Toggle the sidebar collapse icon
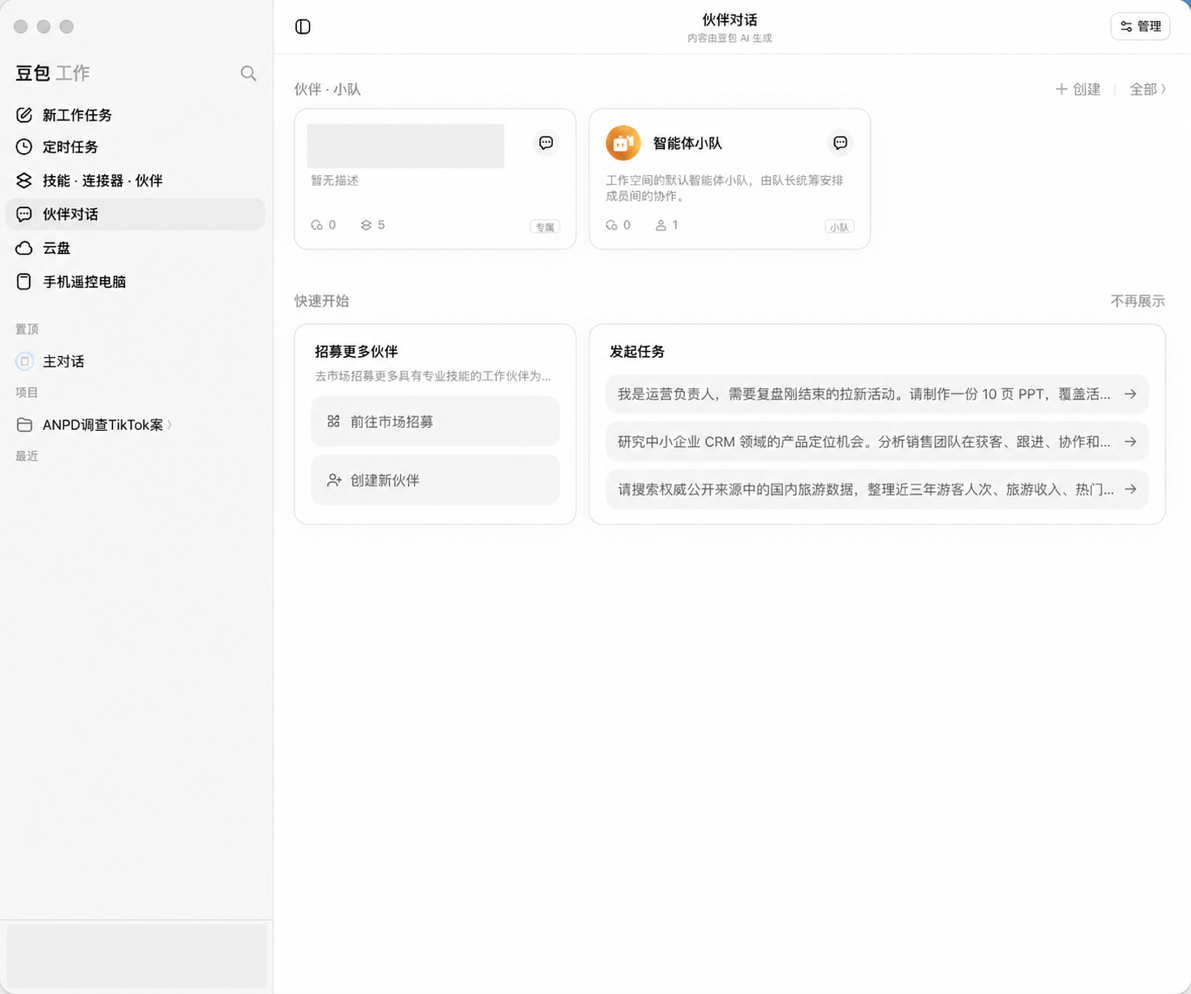The height and width of the screenshot is (994, 1191). point(302,27)
